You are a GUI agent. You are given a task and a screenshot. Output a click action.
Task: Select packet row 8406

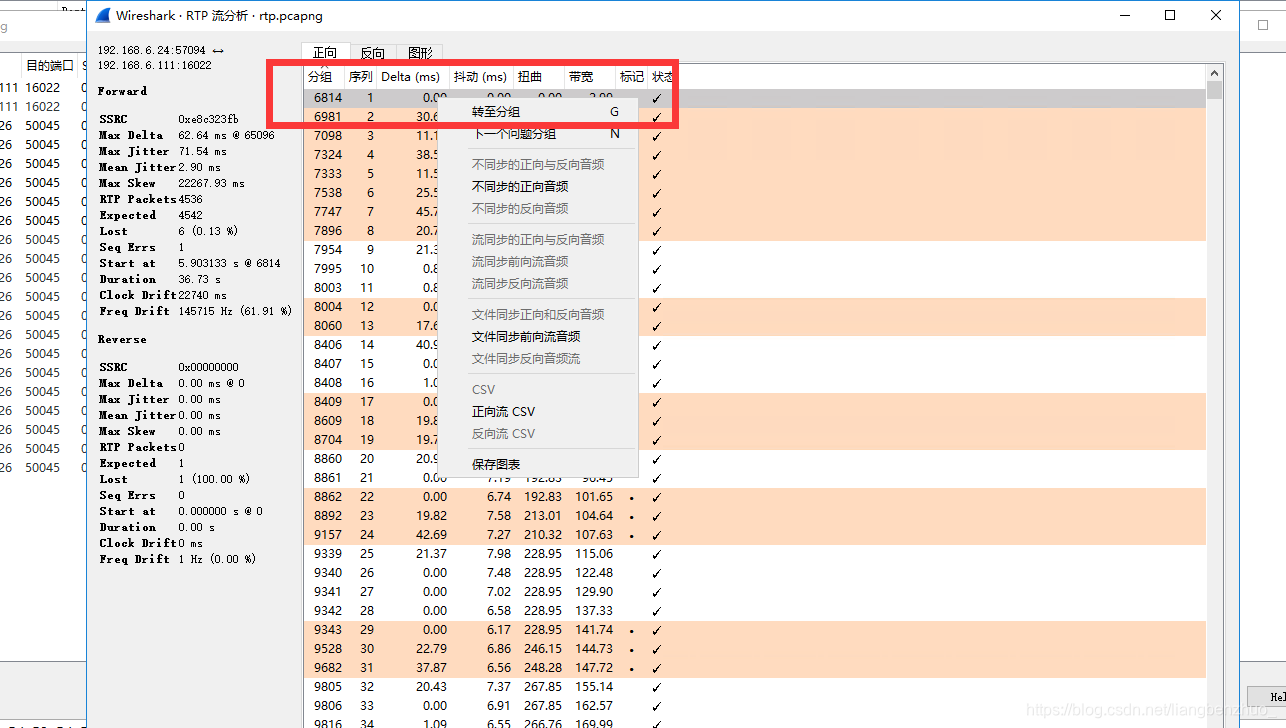[x=755, y=345]
